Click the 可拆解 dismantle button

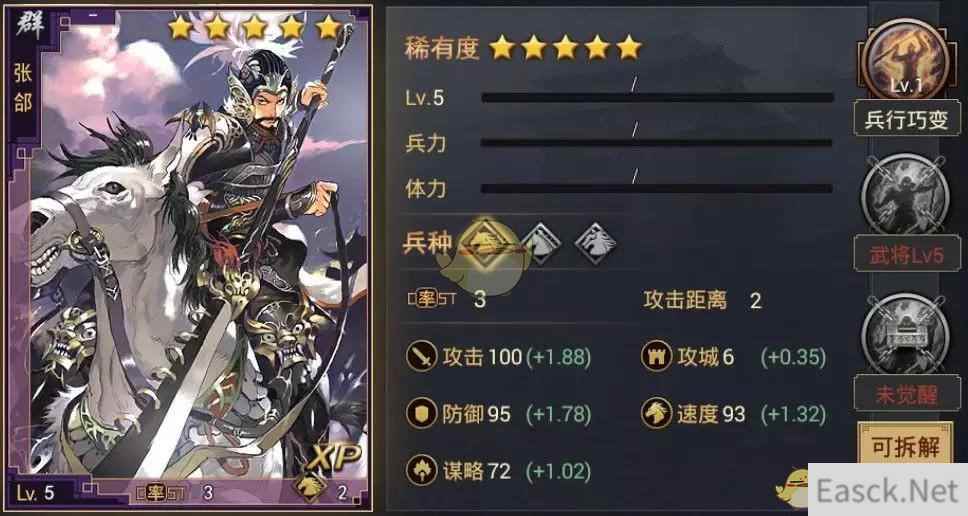[906, 447]
